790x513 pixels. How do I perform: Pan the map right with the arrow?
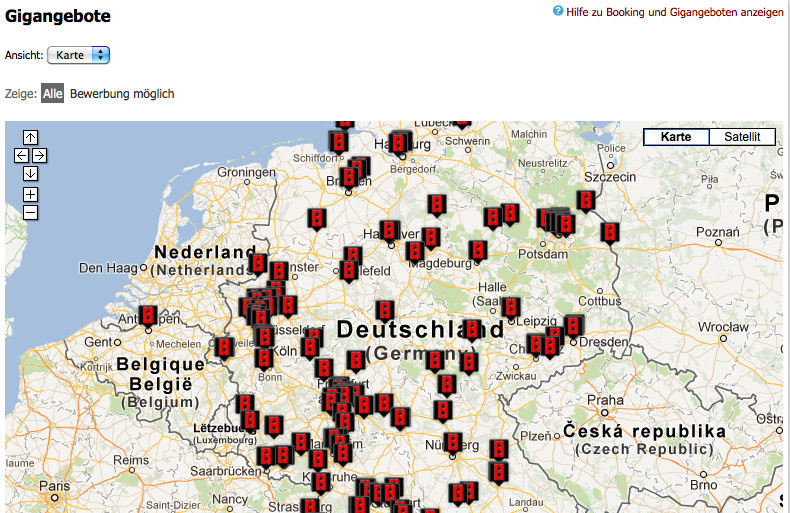click(x=39, y=156)
